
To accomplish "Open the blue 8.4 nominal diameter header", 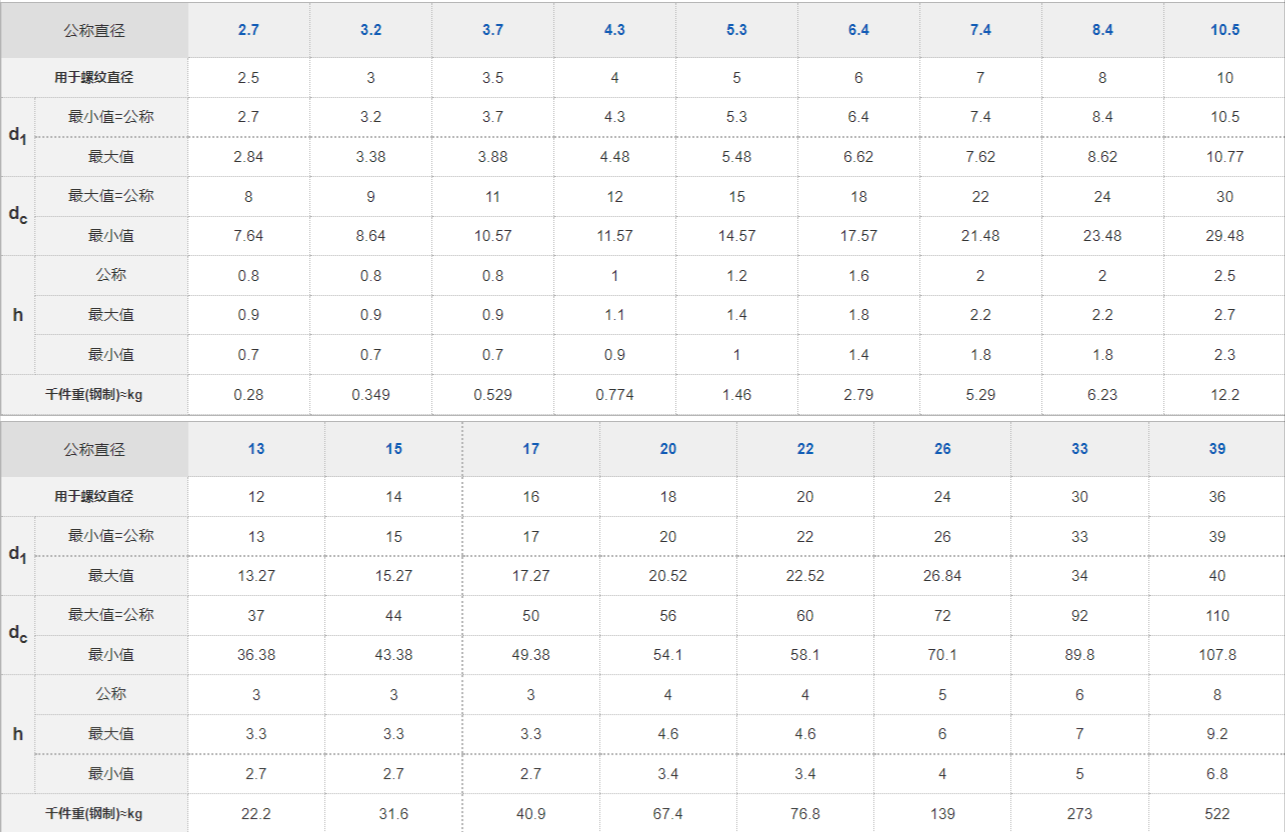I will tap(1103, 30).
